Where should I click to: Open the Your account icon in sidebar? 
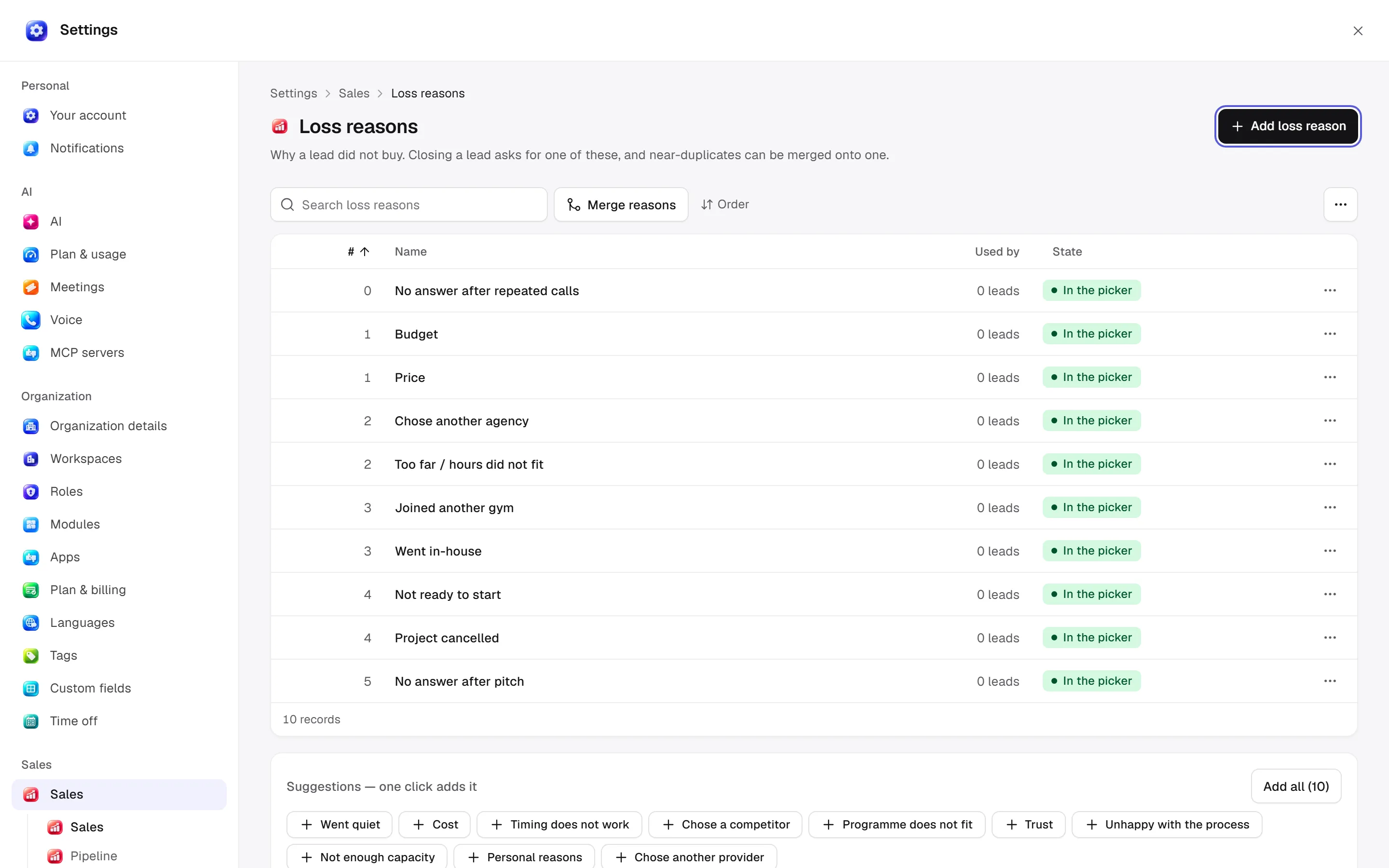31,115
